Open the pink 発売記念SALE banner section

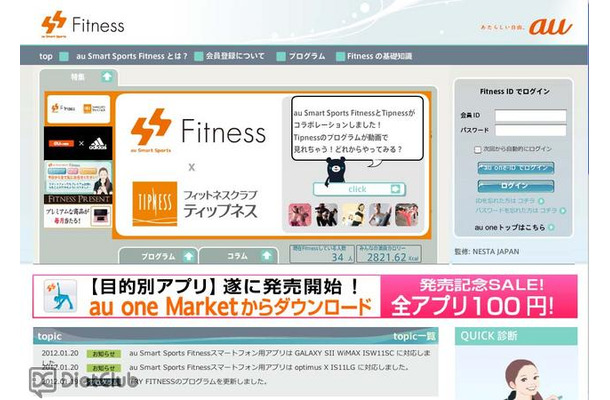click(x=479, y=296)
